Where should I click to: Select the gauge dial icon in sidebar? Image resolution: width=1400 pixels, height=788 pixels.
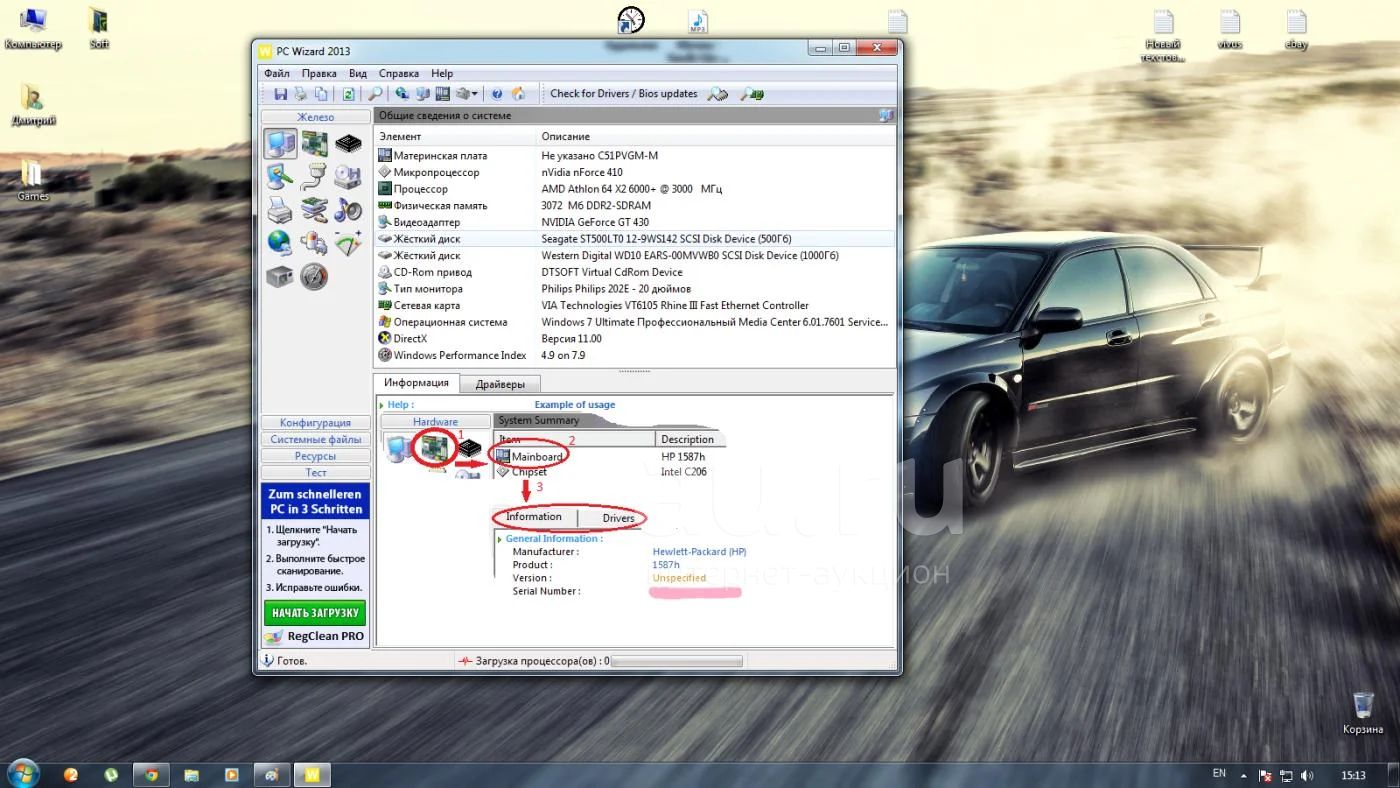click(x=315, y=276)
